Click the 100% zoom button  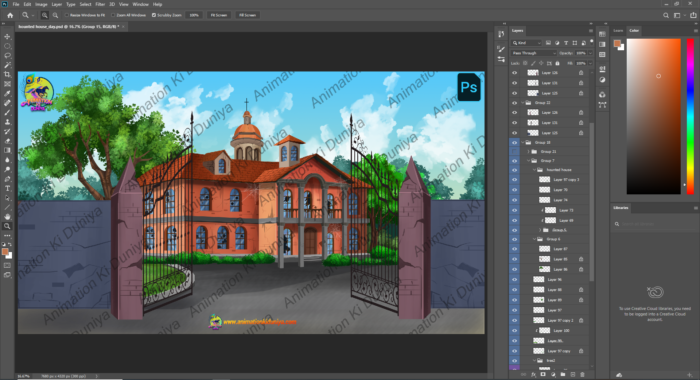194,15
